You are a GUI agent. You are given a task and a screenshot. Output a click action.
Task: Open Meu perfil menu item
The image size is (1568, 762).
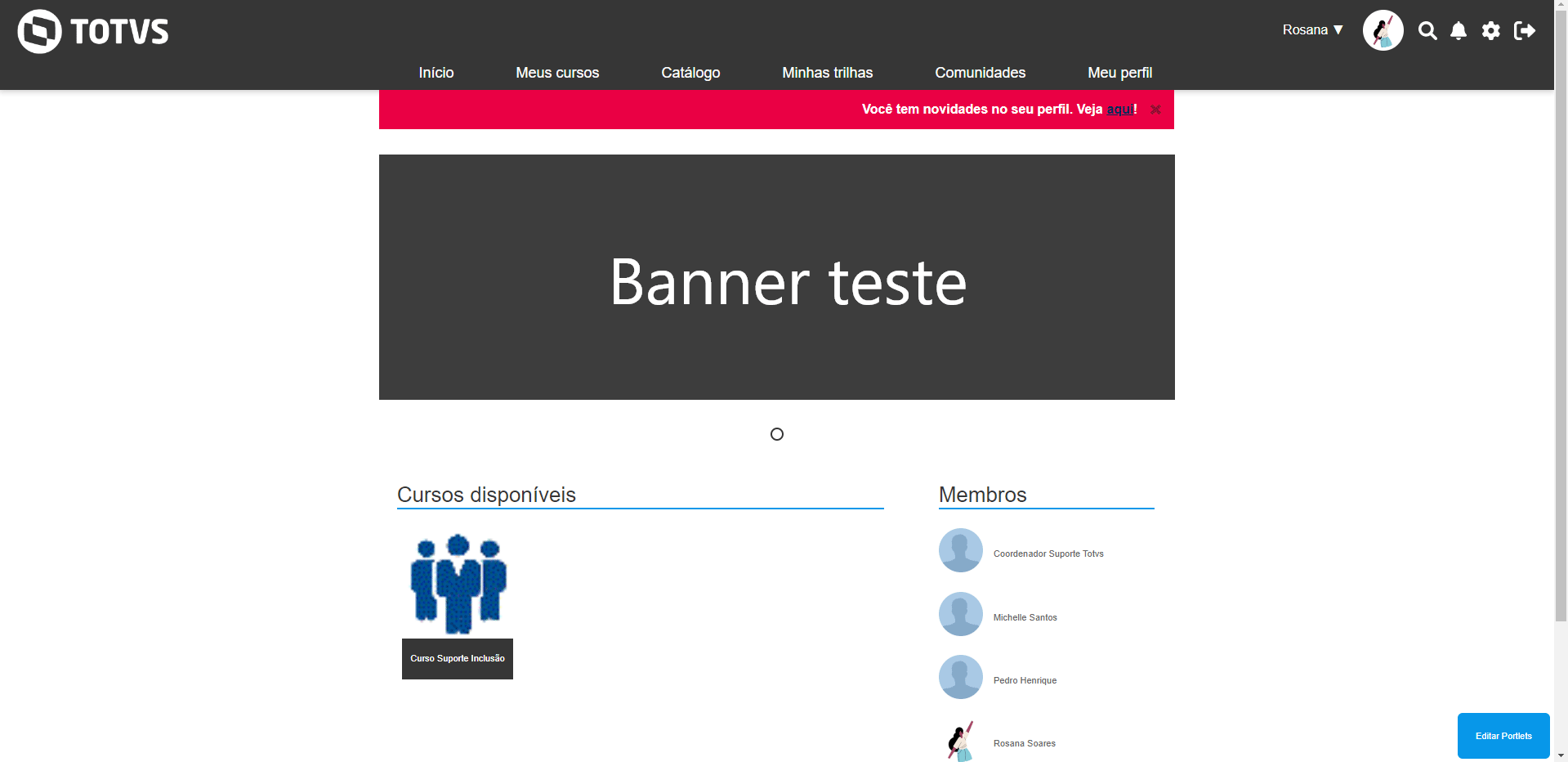[1120, 73]
